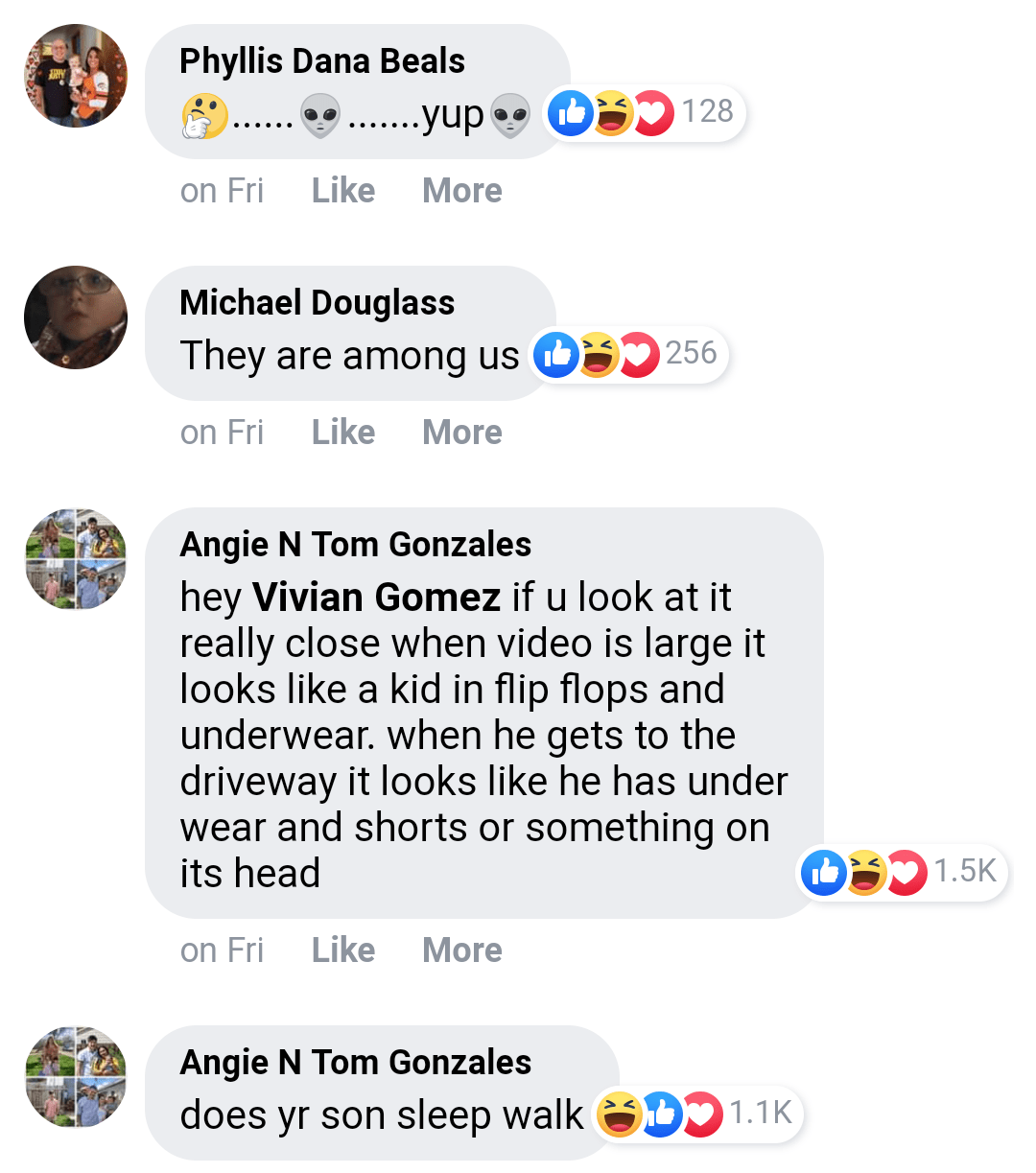Open More options on Michael Douglass' comment
This screenshot has height=1173, width=1036.
(x=462, y=433)
